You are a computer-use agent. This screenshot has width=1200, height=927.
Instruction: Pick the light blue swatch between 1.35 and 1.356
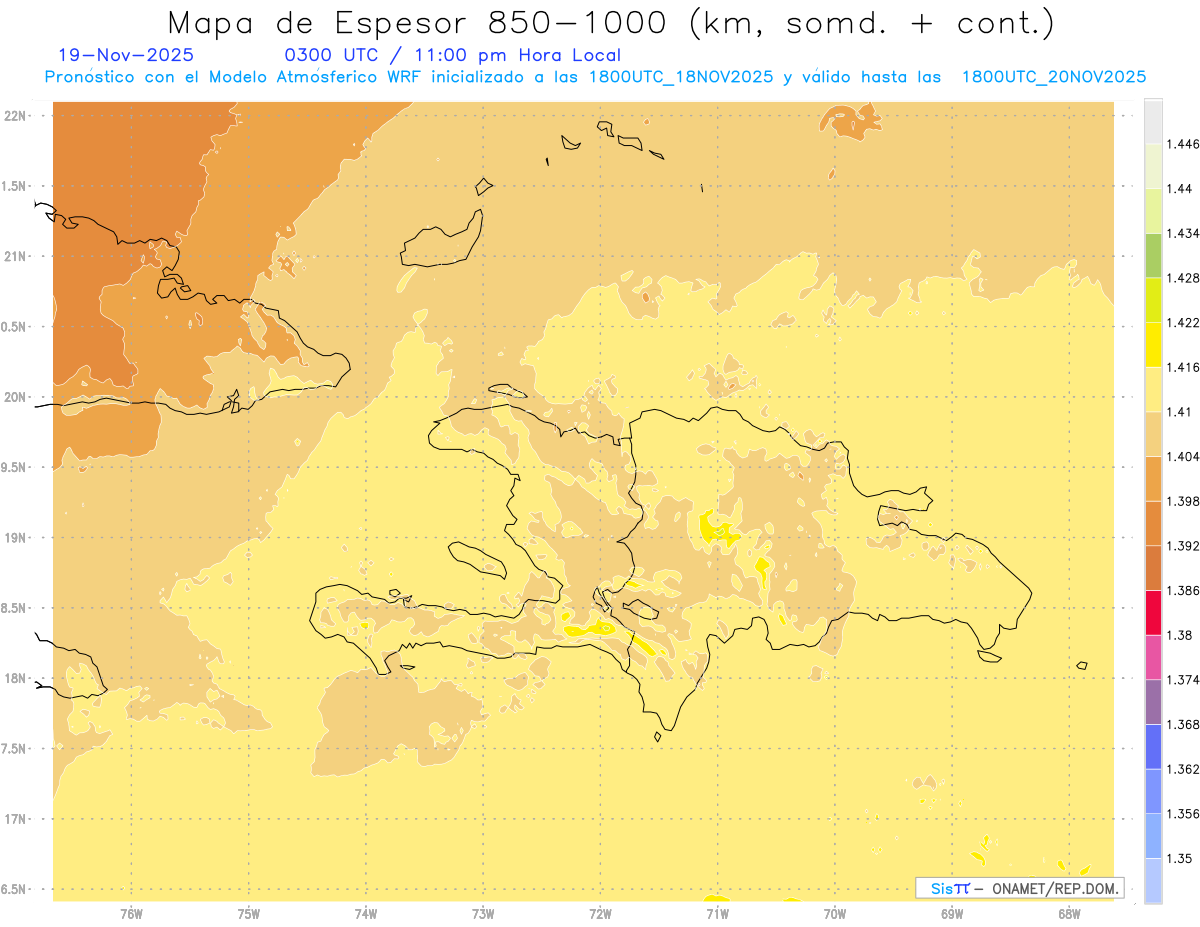coord(1153,836)
